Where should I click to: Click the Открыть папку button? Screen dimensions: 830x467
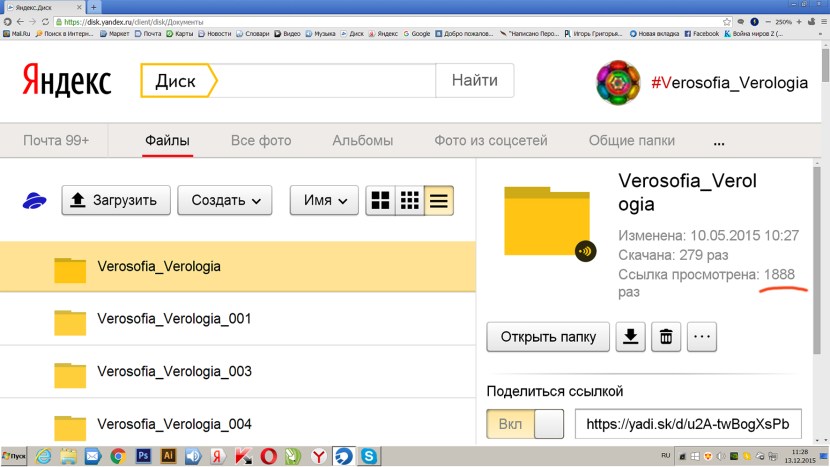tap(548, 337)
